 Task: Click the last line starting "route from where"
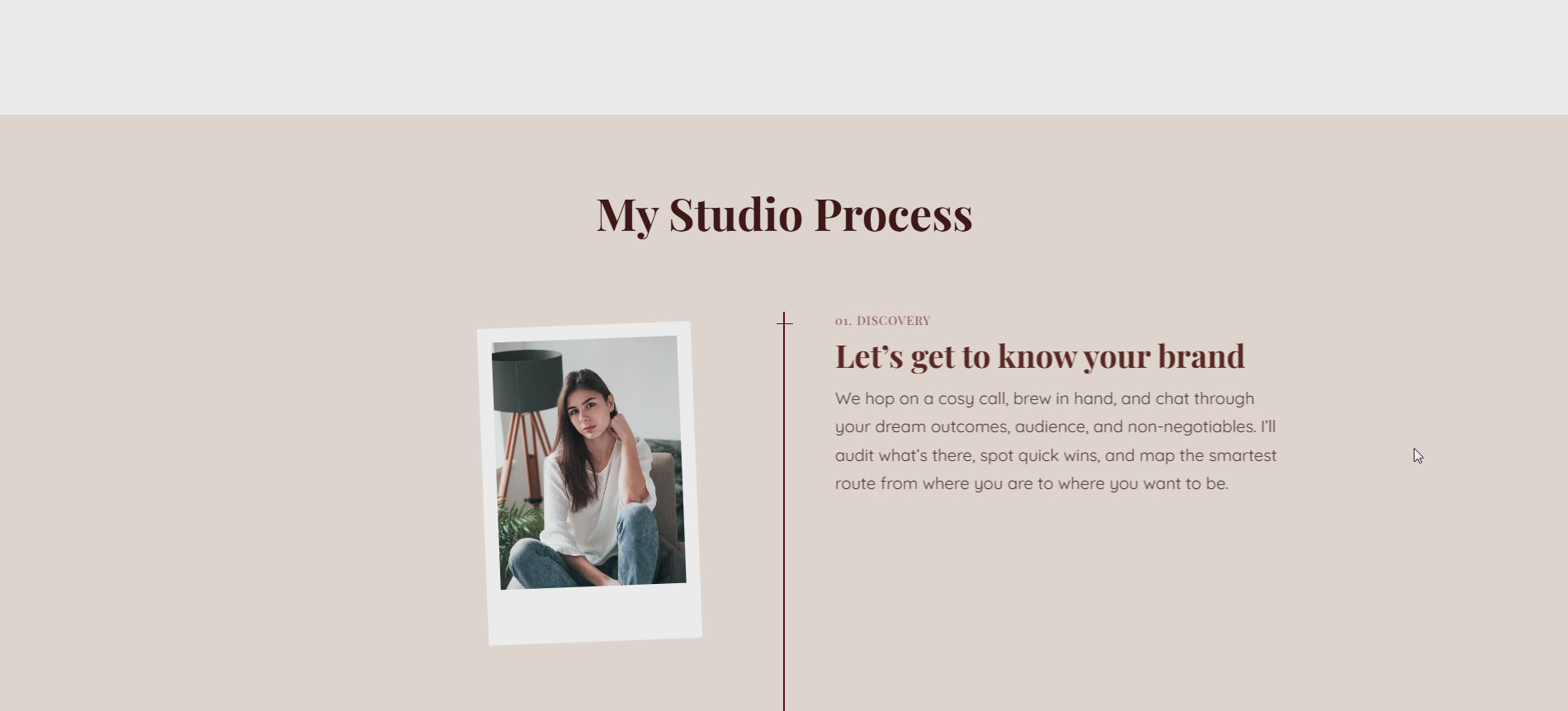click(1032, 483)
